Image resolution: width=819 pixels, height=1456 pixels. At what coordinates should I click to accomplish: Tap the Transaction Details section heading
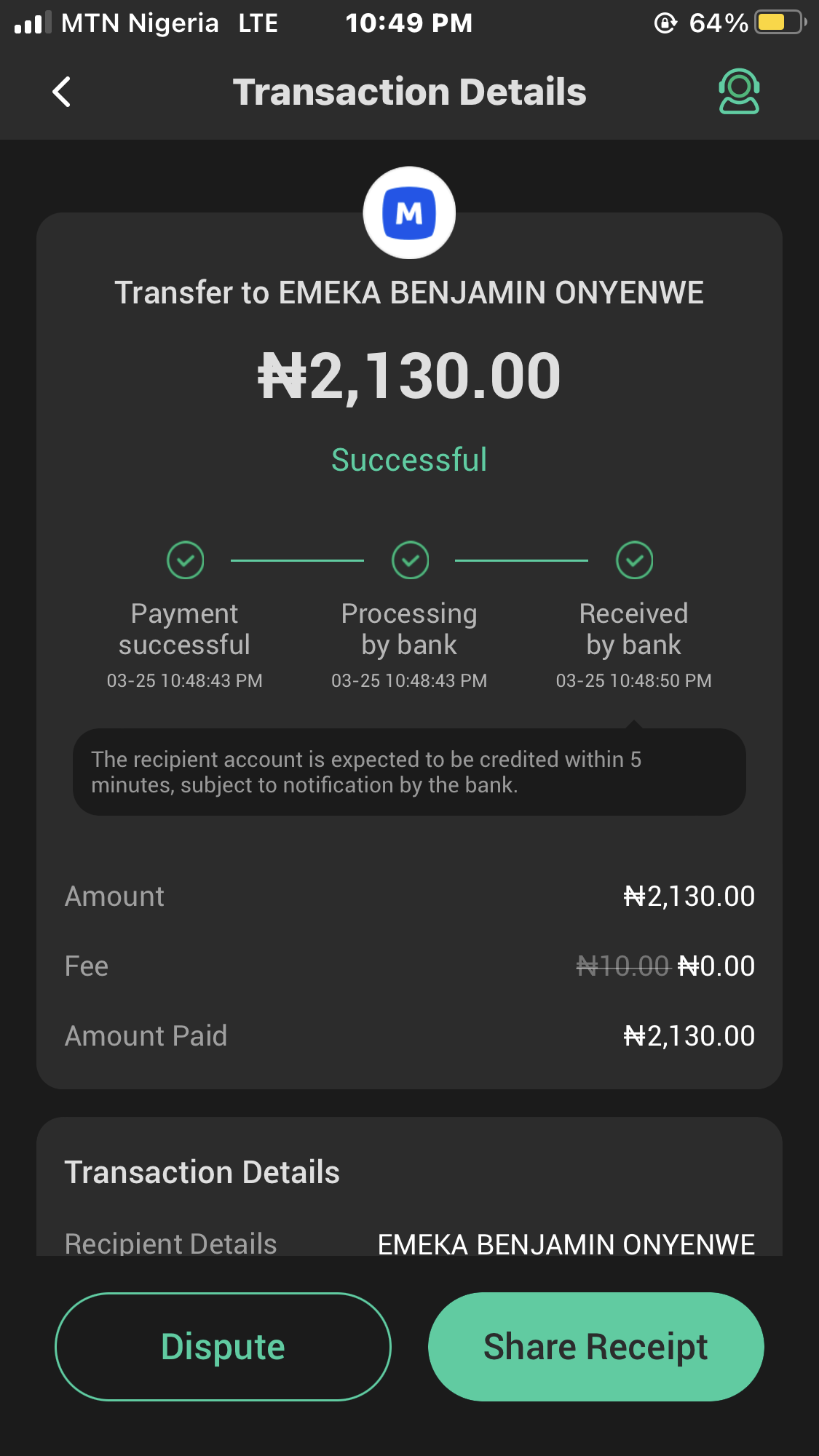202,1172
